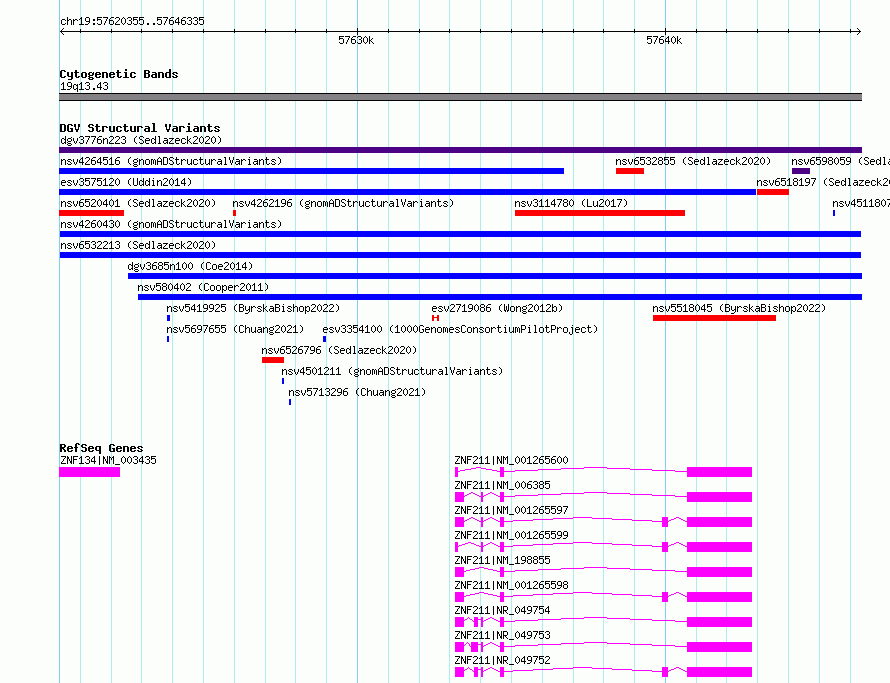Open the nsv4501211 gnomAD variant label
890x683 pixels.
(392, 371)
